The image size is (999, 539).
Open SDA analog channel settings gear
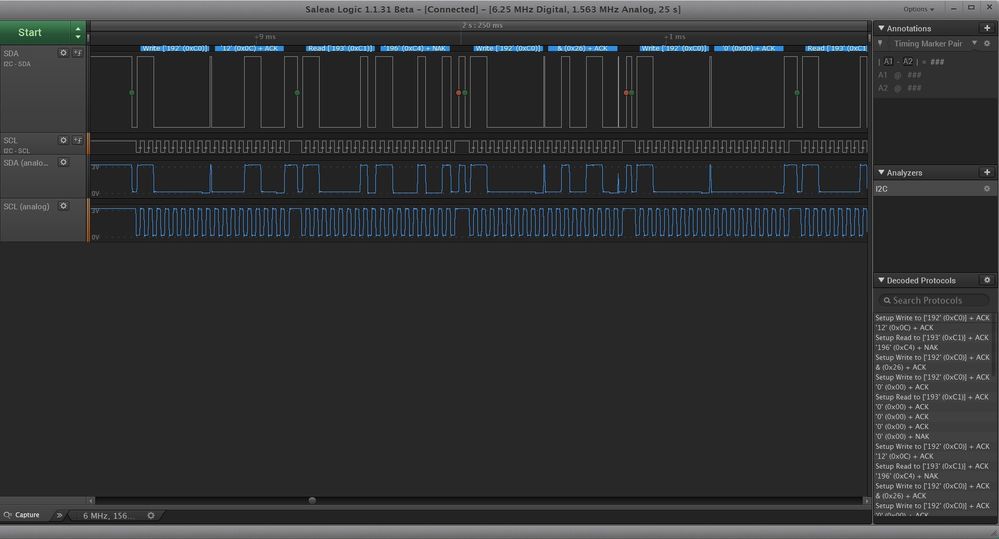tap(63, 162)
